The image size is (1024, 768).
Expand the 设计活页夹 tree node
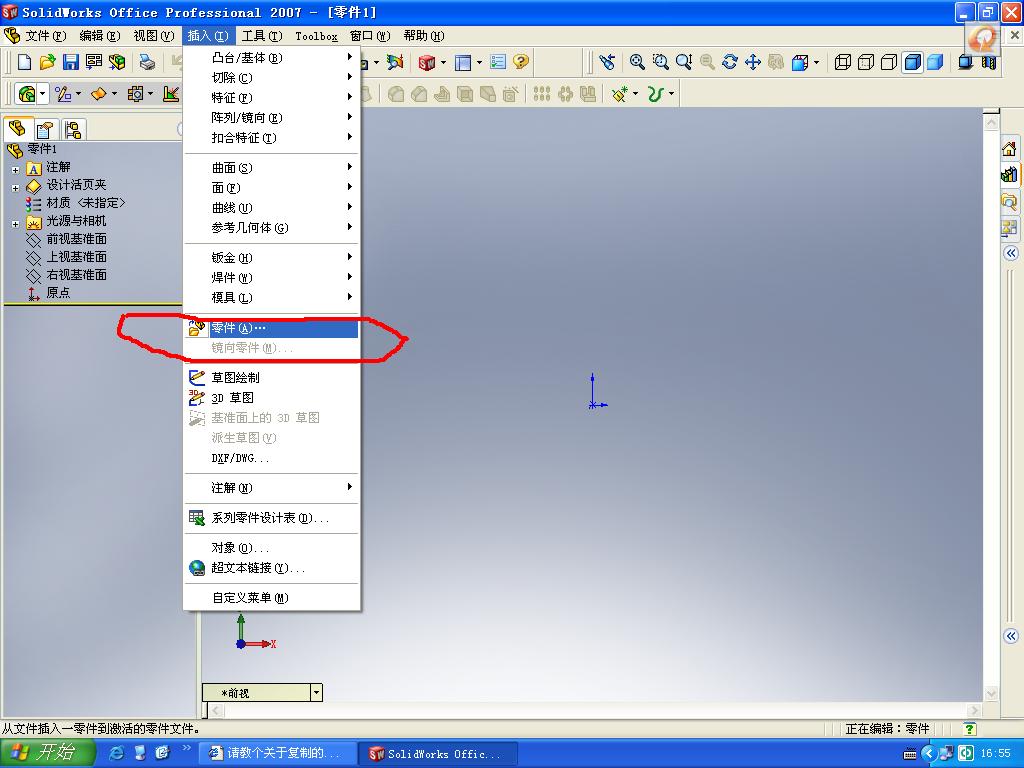(x=15, y=188)
